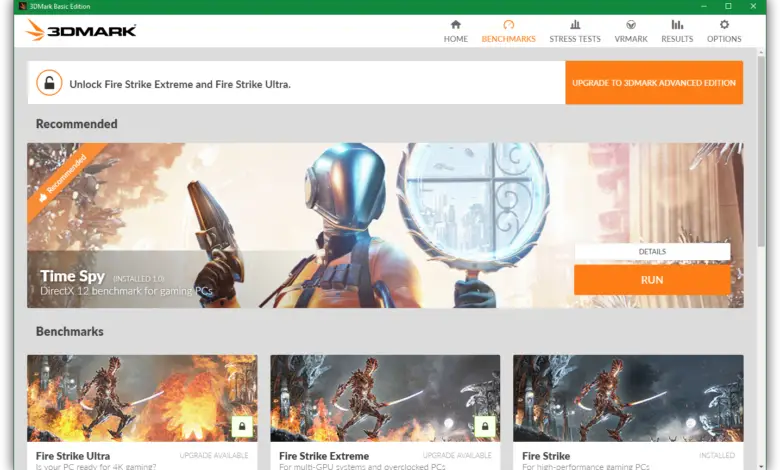This screenshot has width=780, height=470.
Task: Maximize the 3DMark window
Action: (728, 6)
